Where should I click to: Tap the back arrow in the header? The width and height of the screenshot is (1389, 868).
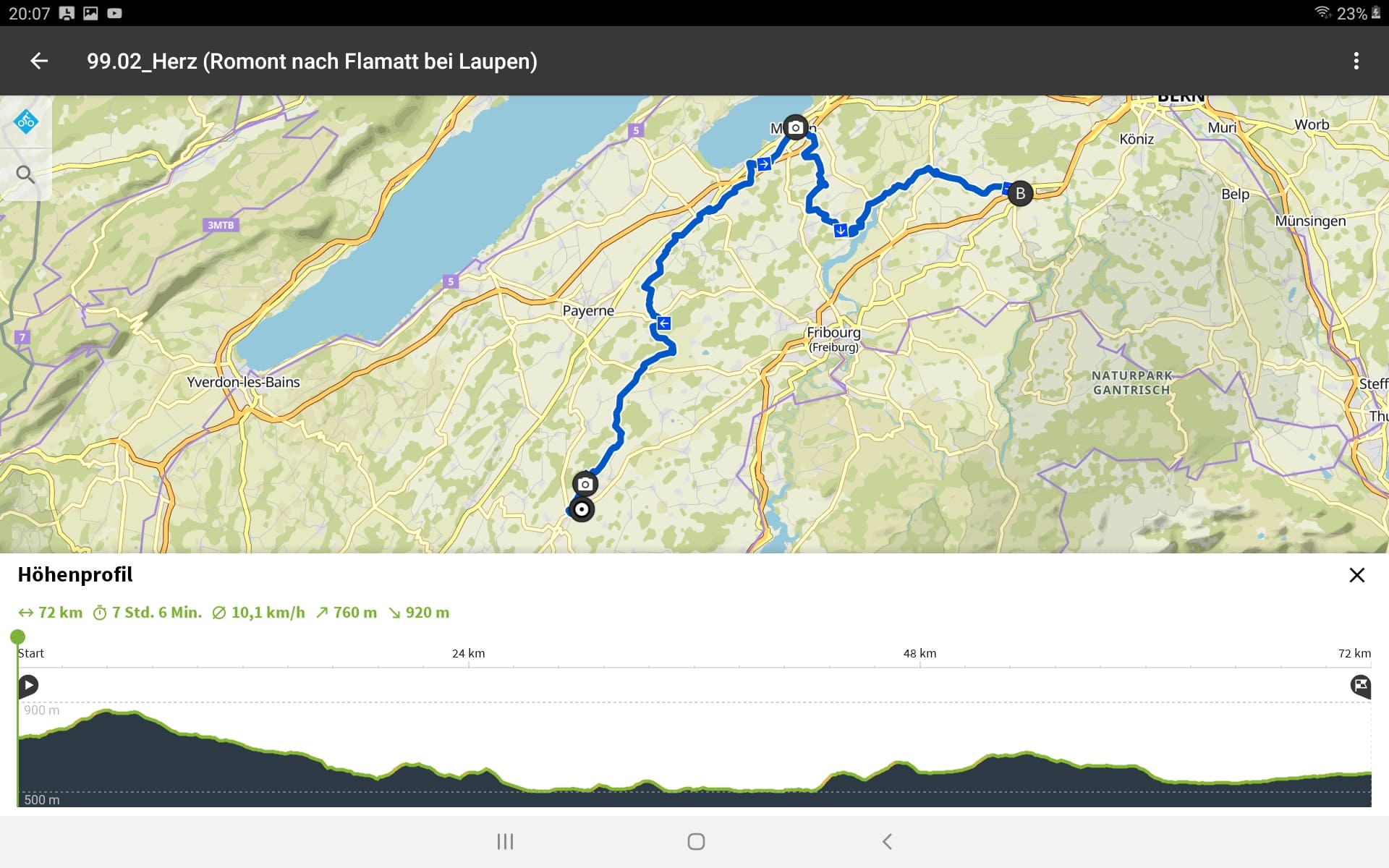coord(39,61)
